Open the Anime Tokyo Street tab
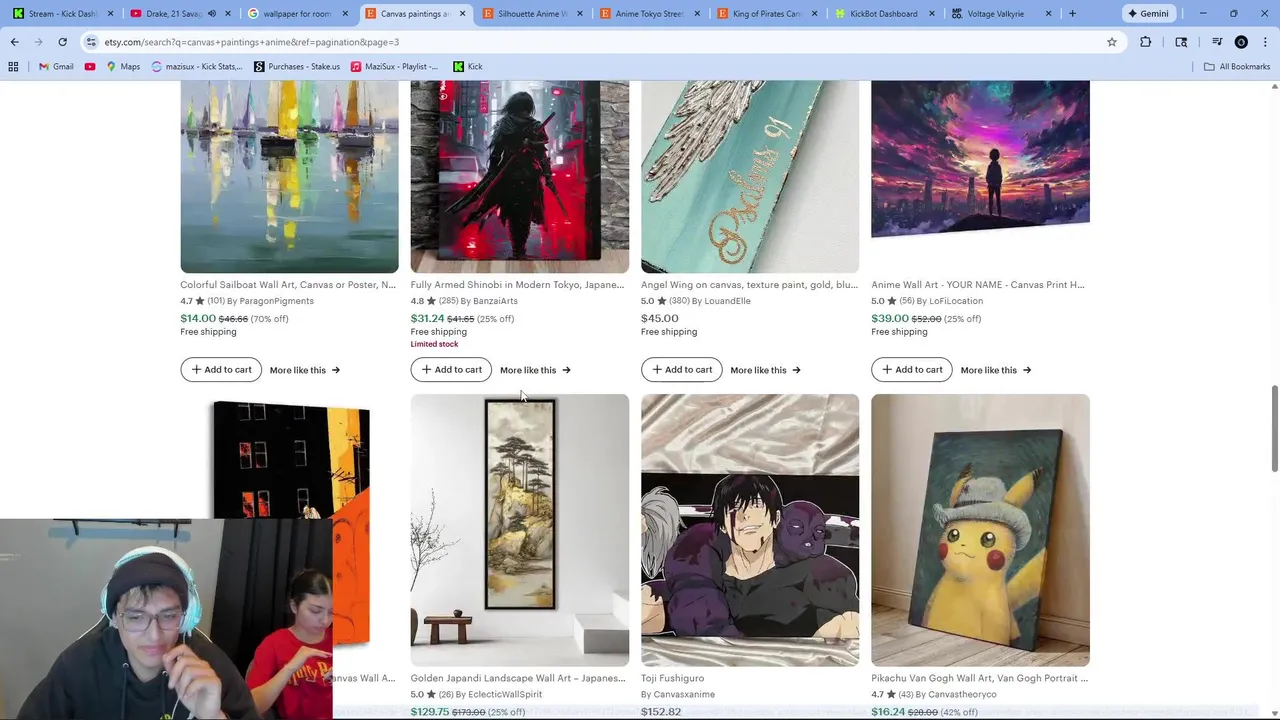Viewport: 1280px width, 720px height. click(x=648, y=14)
